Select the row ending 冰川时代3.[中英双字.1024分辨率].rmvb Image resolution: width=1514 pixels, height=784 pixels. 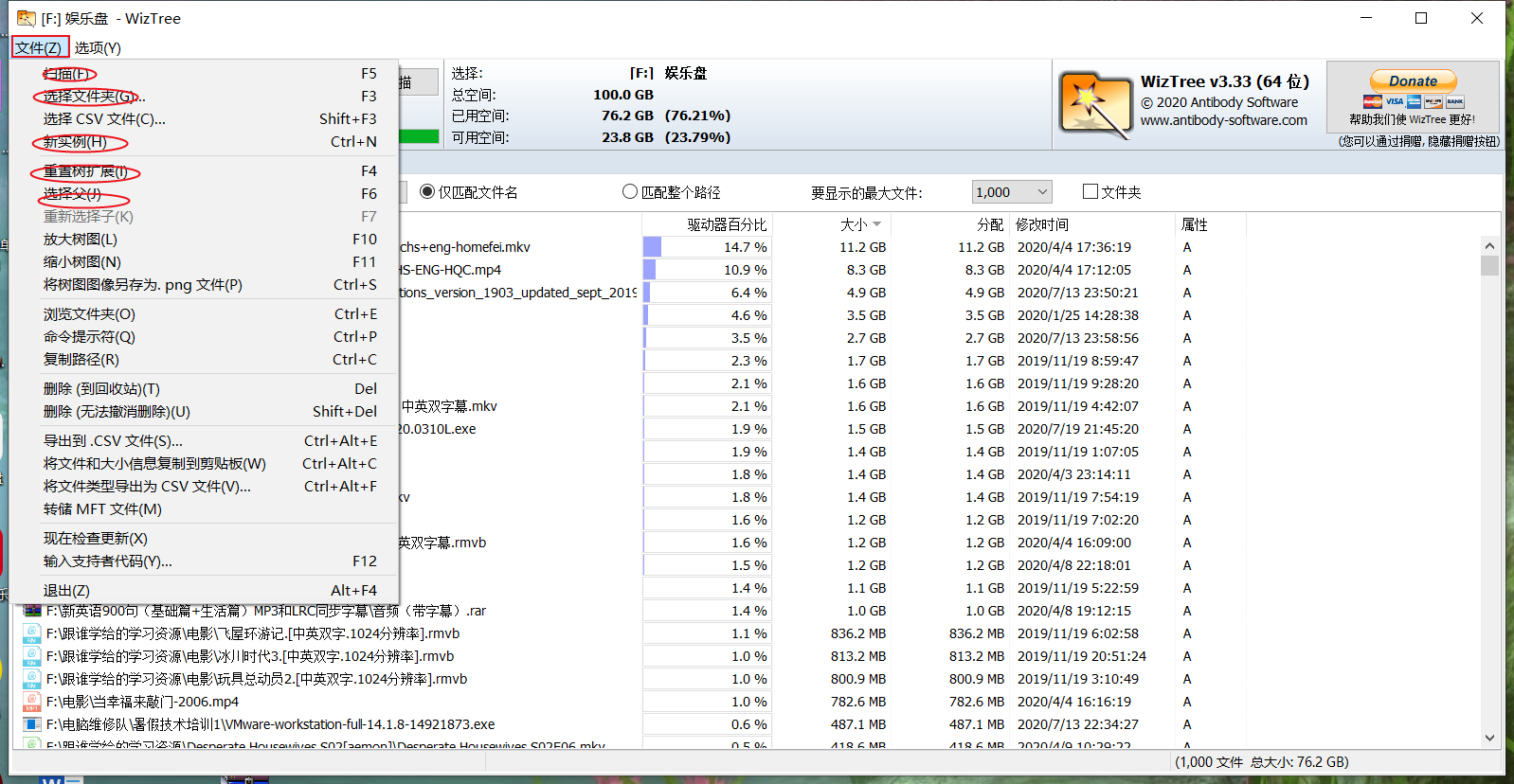pos(748,656)
